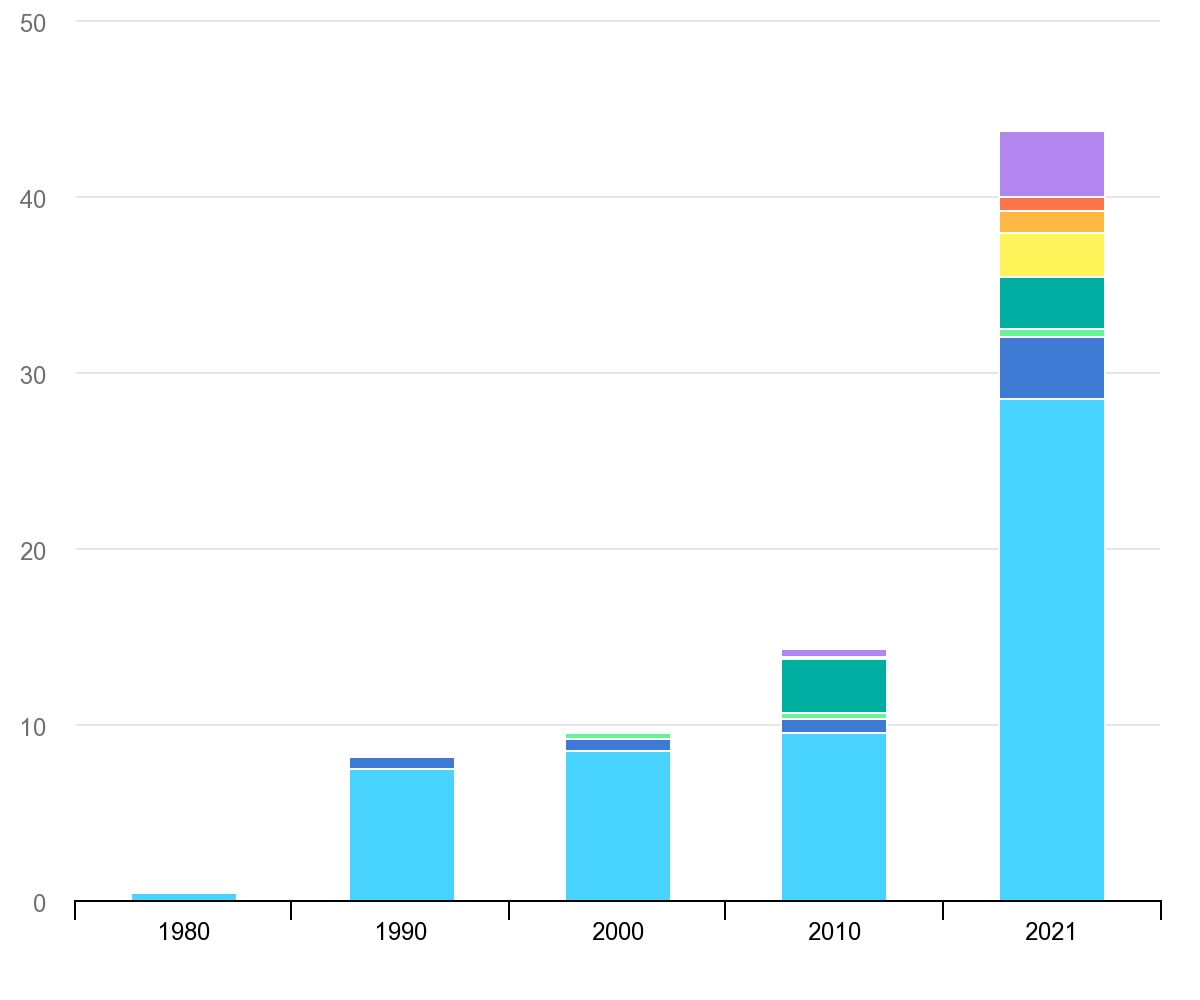The height and width of the screenshot is (1000, 1200).
Task: Click the light blue segment of the 2010 bar
Action: (833, 817)
